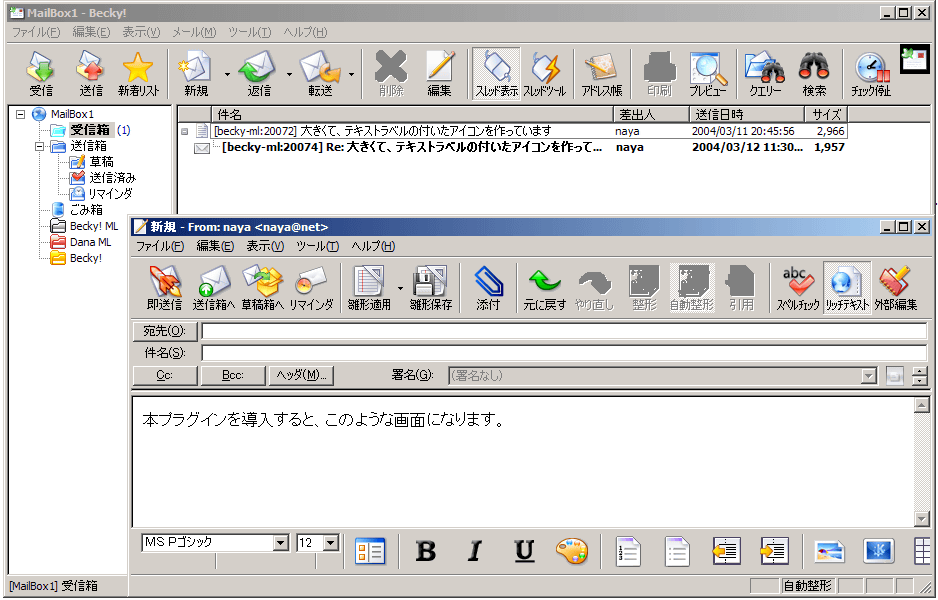Sort by 差出人 column header
The height and width of the screenshot is (600, 938).
[x=651, y=114]
